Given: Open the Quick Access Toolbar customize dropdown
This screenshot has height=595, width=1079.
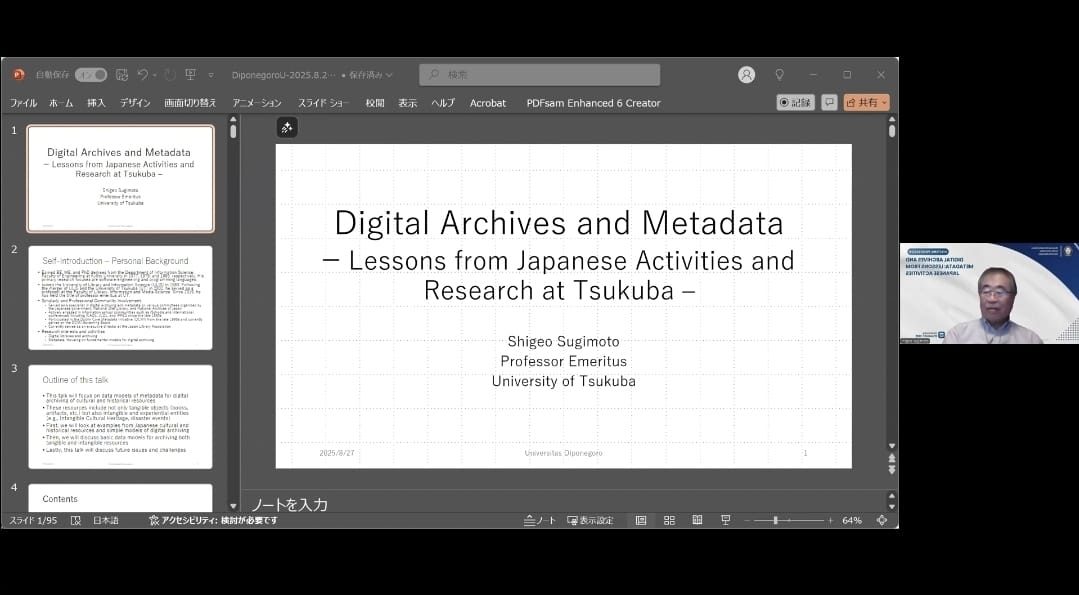Looking at the screenshot, I should pyautogui.click(x=211, y=75).
